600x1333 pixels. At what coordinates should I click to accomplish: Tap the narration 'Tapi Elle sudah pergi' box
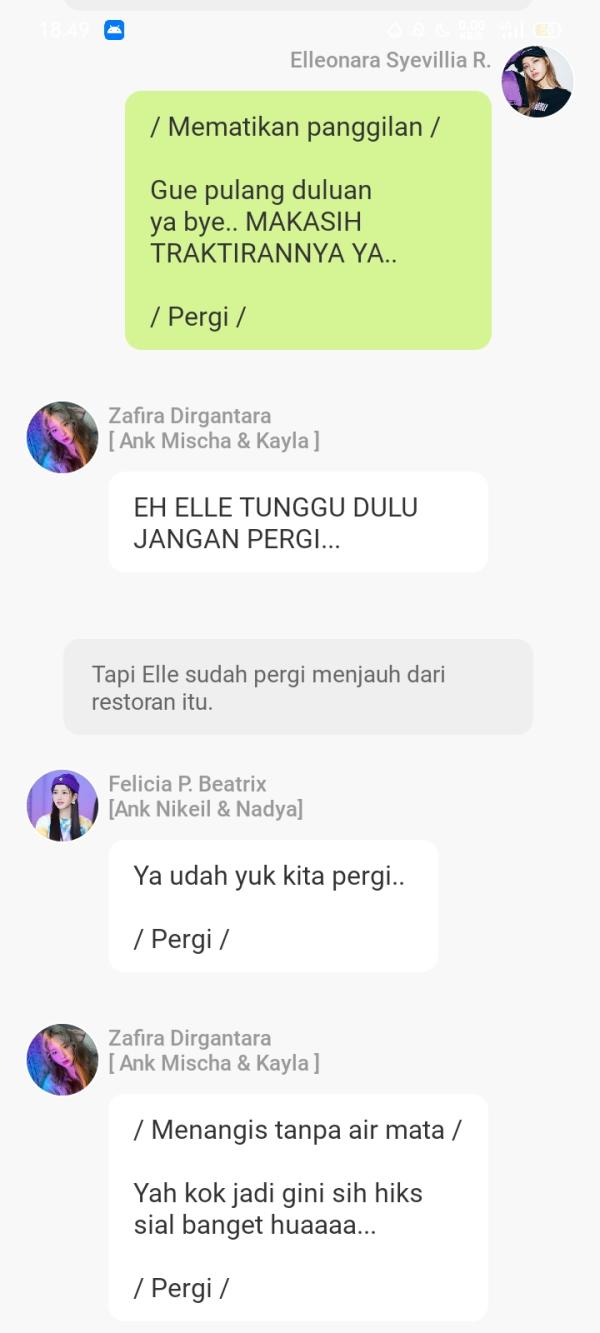(x=298, y=687)
